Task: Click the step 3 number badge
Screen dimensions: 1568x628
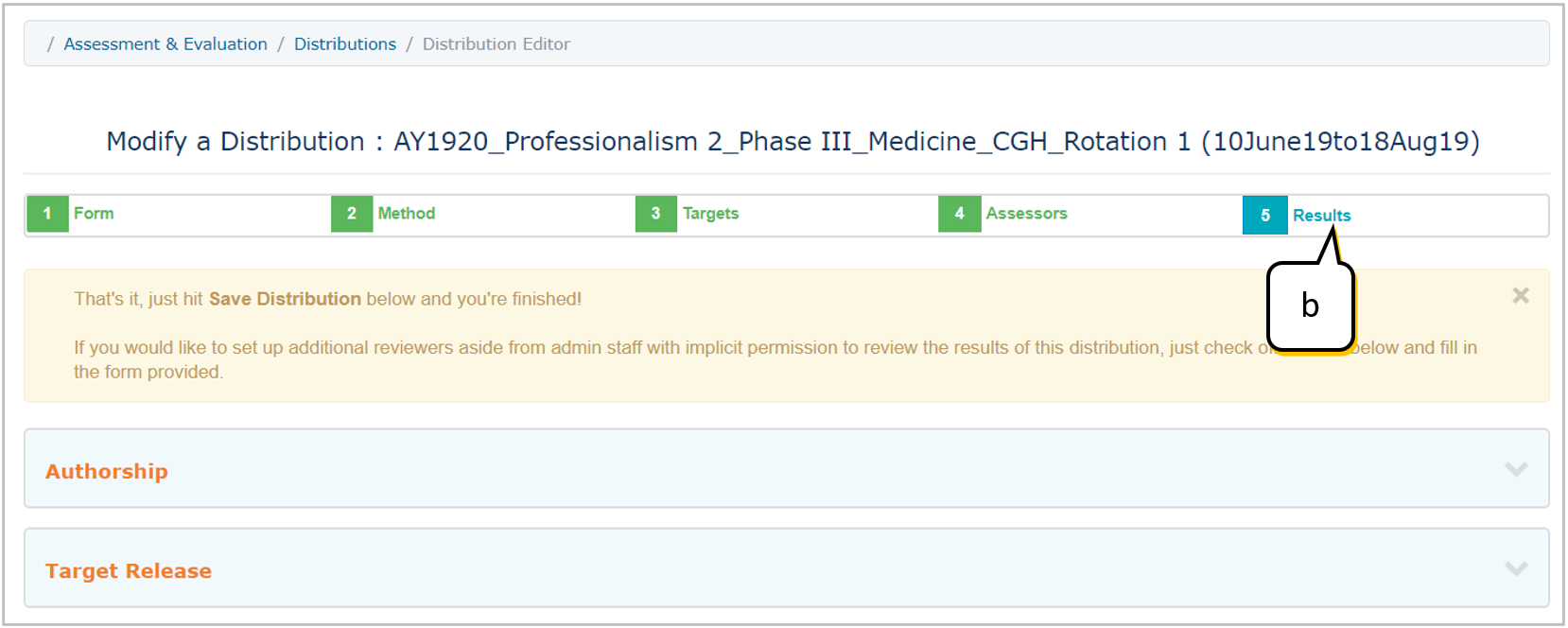Action: (x=655, y=214)
